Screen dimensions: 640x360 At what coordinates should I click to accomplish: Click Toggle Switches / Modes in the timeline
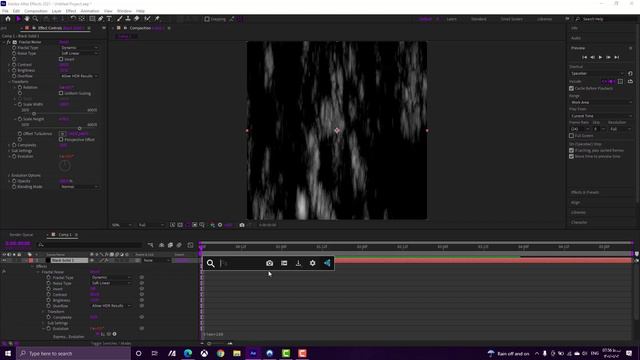click(x=111, y=343)
